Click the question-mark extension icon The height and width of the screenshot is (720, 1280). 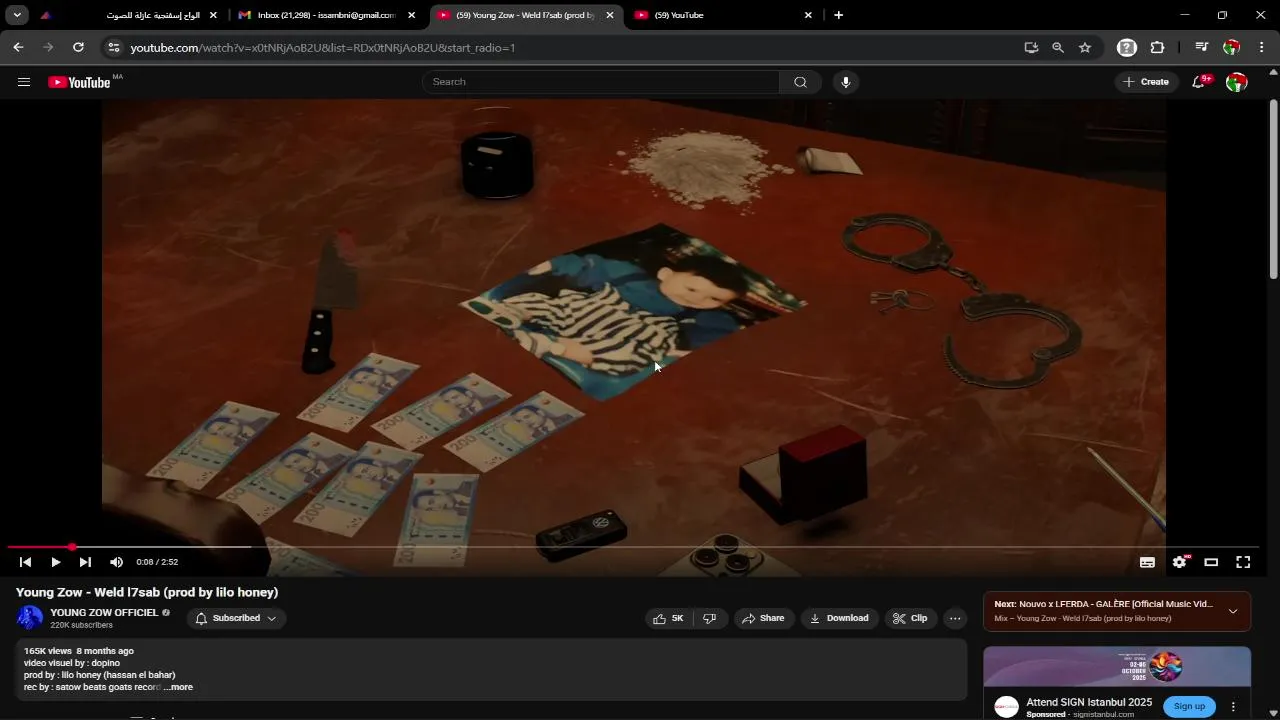[1127, 47]
